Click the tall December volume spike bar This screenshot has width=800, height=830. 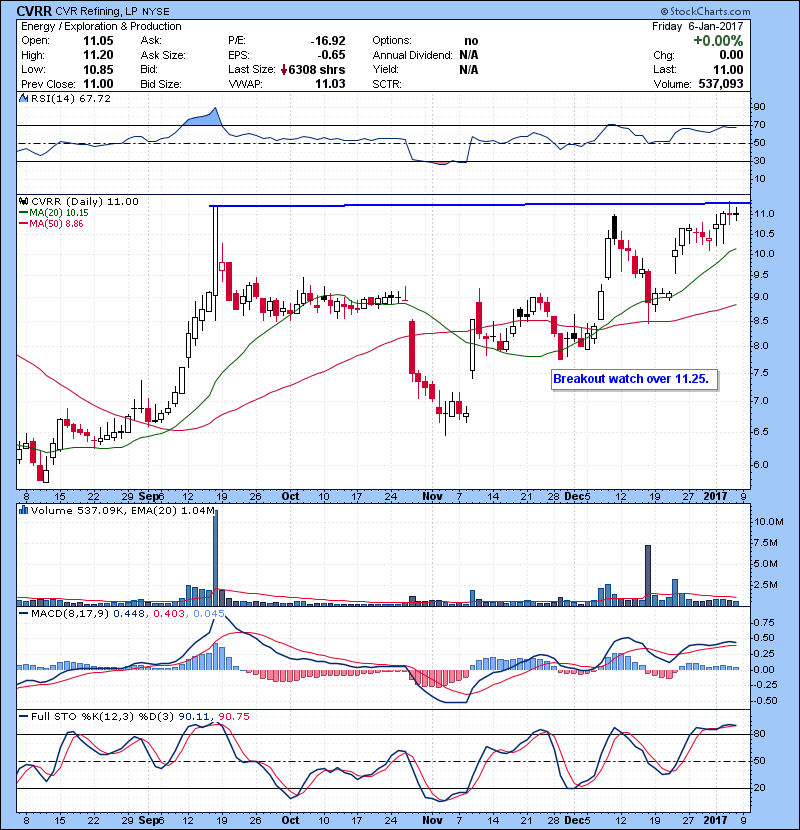coord(648,575)
